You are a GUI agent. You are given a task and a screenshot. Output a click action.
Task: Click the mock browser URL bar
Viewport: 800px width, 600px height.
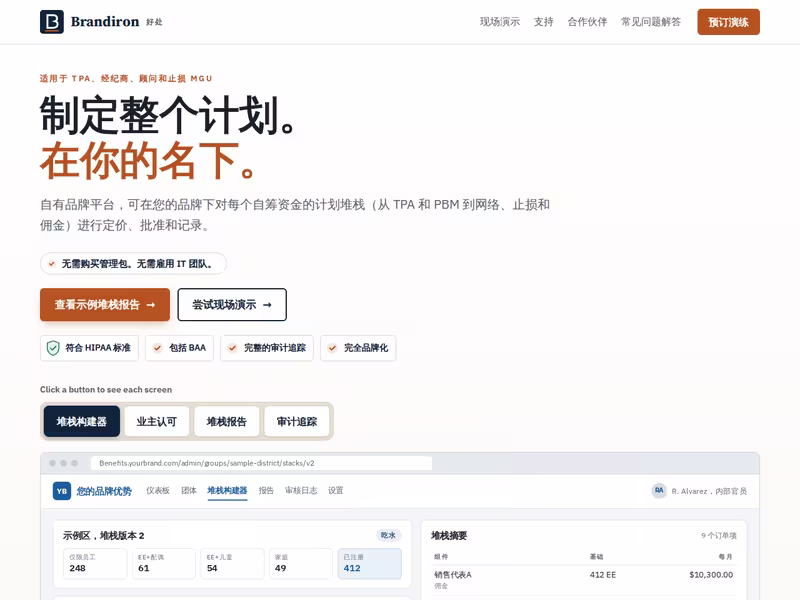click(x=261, y=463)
